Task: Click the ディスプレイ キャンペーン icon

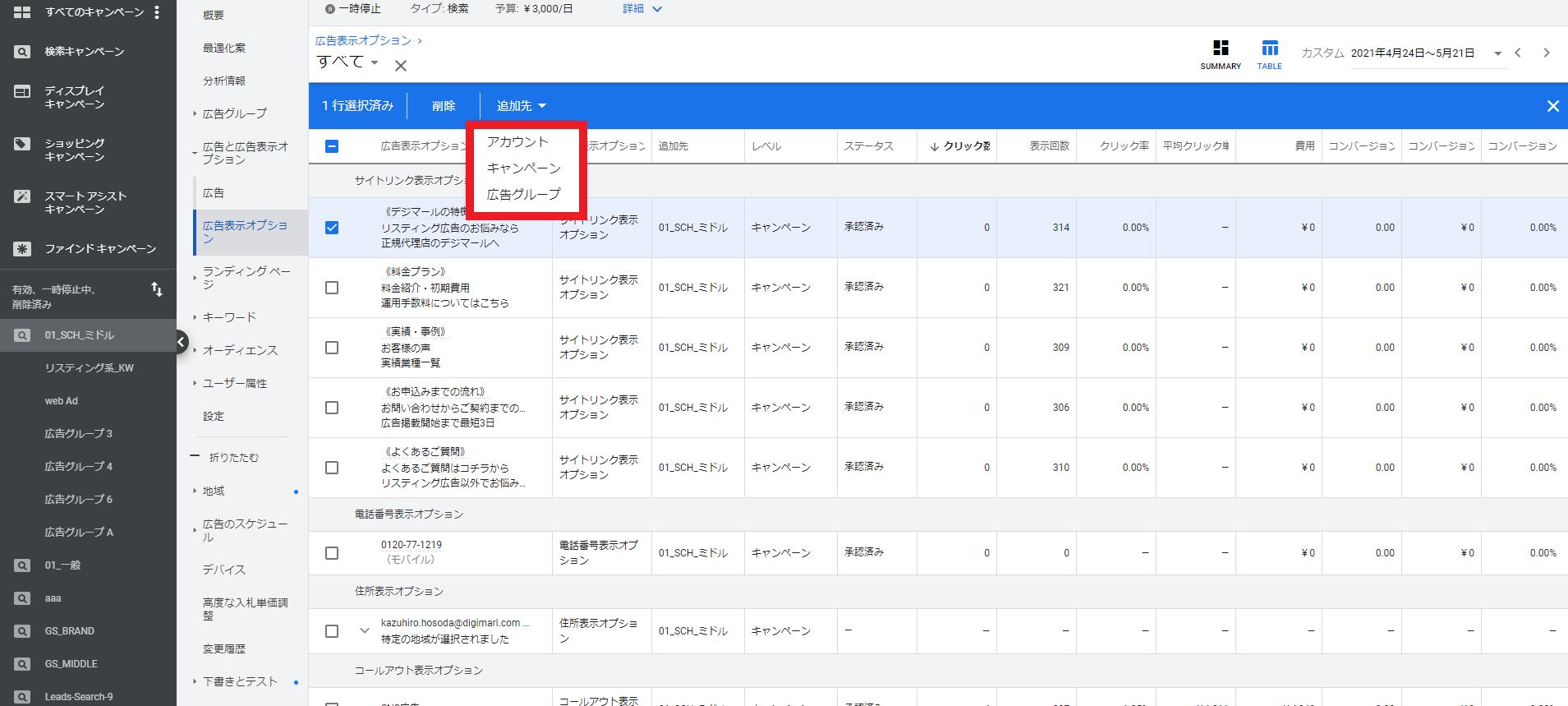Action: coord(22,91)
